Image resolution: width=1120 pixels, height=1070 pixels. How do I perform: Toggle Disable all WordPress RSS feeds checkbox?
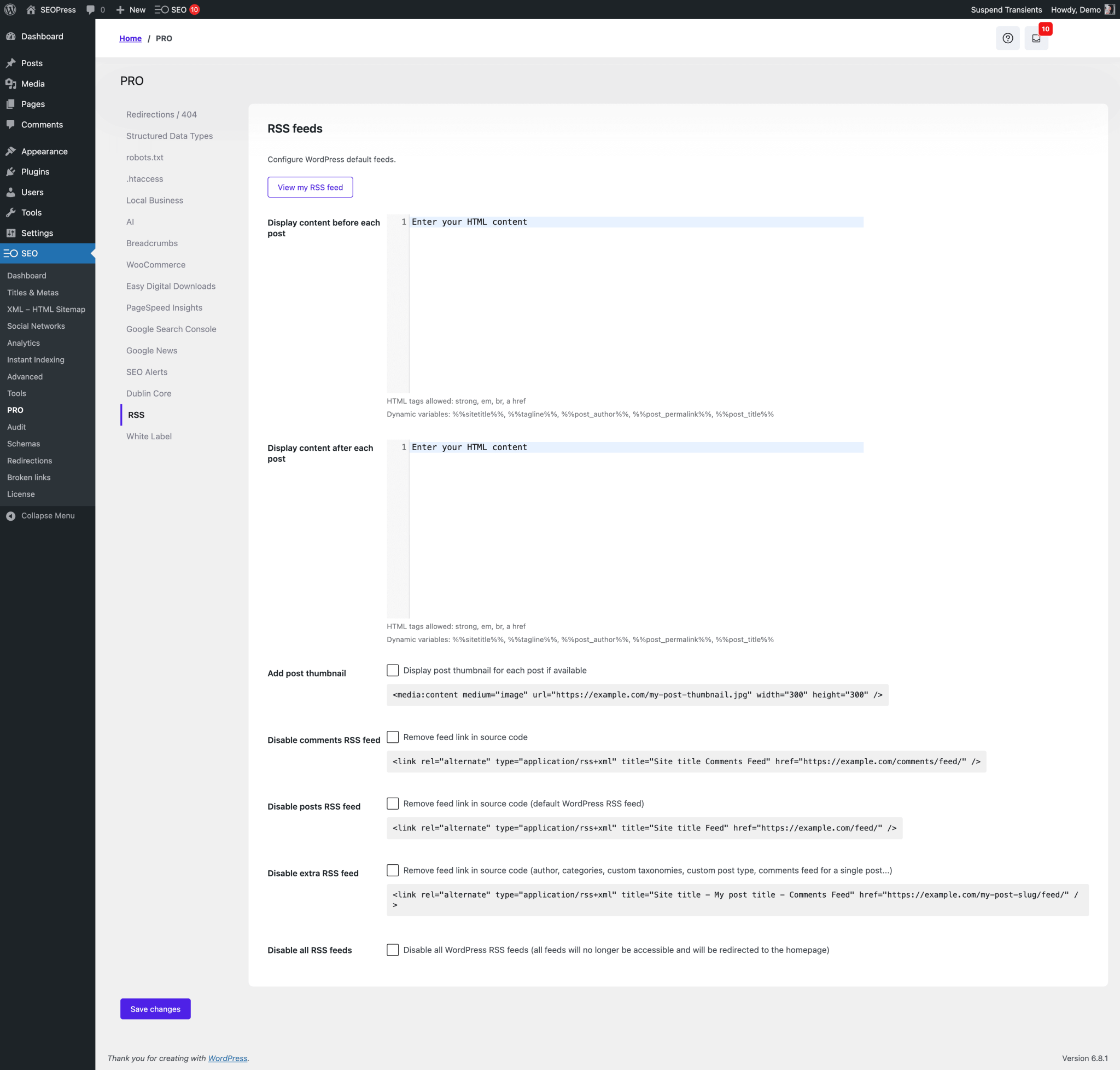click(392, 950)
